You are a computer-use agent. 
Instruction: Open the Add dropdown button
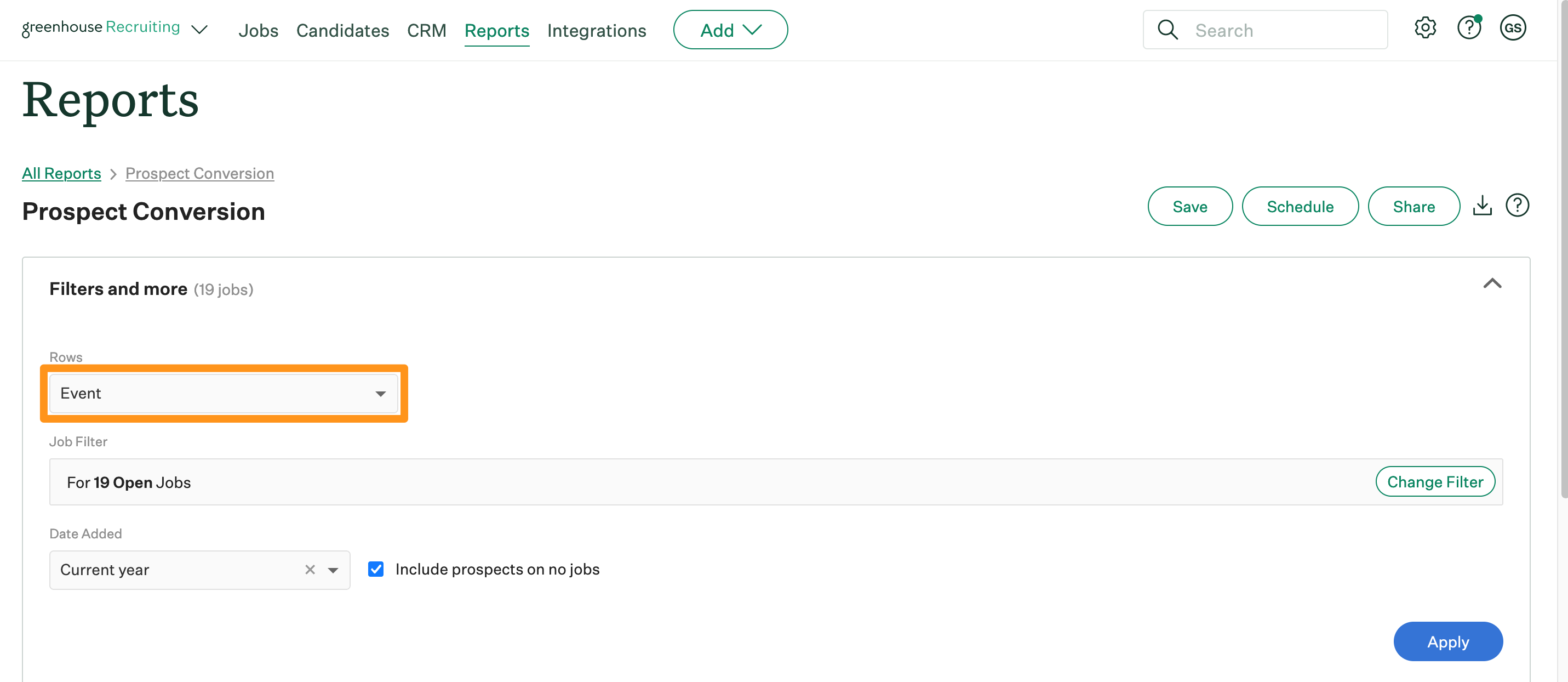click(730, 30)
